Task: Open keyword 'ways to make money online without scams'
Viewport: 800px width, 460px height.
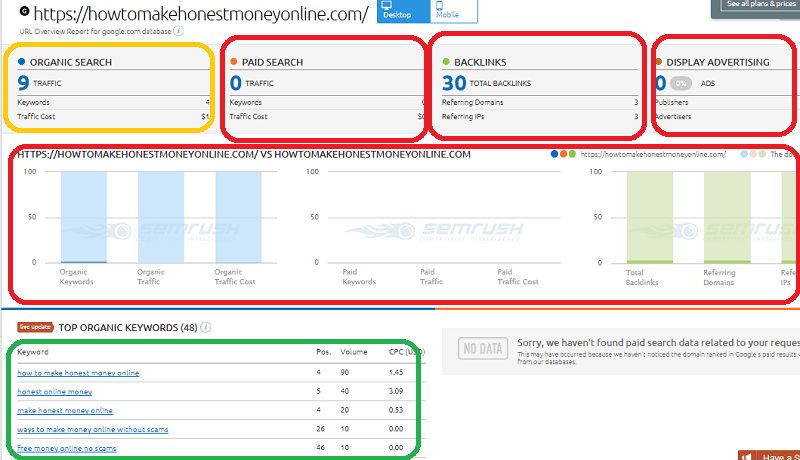Action: click(x=93, y=429)
